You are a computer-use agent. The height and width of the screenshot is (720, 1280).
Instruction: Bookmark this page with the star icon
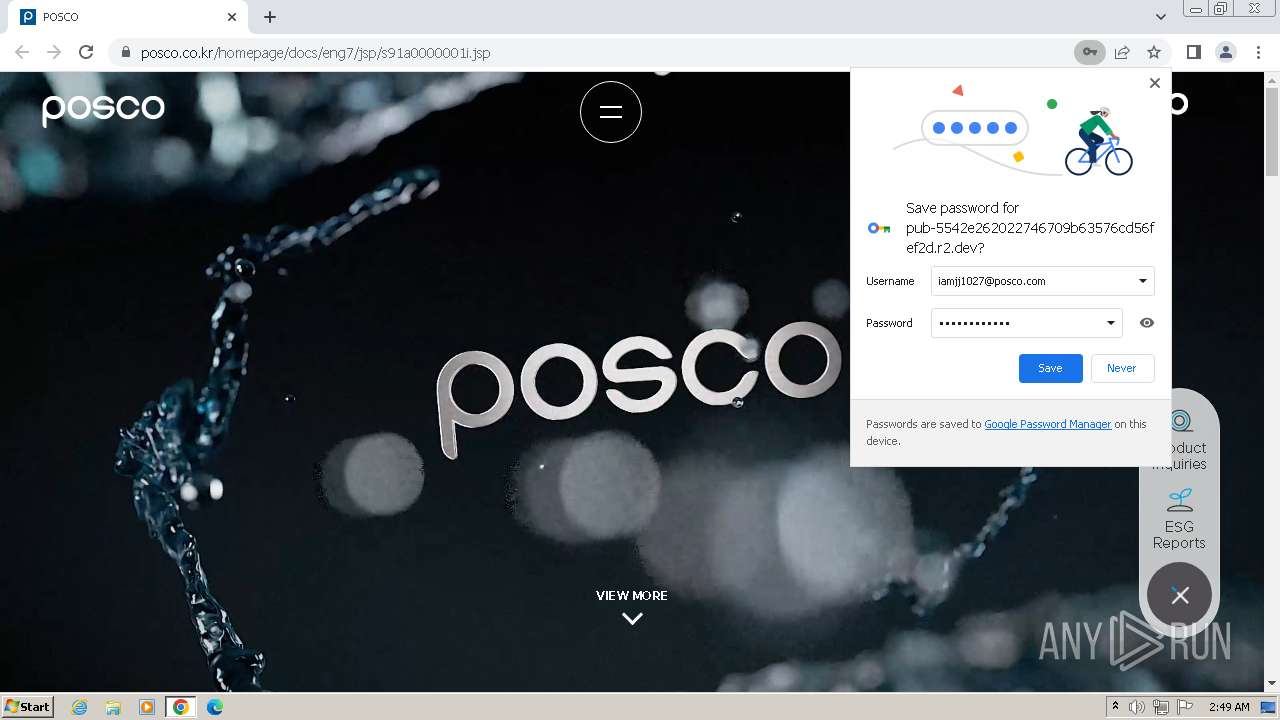click(1154, 52)
